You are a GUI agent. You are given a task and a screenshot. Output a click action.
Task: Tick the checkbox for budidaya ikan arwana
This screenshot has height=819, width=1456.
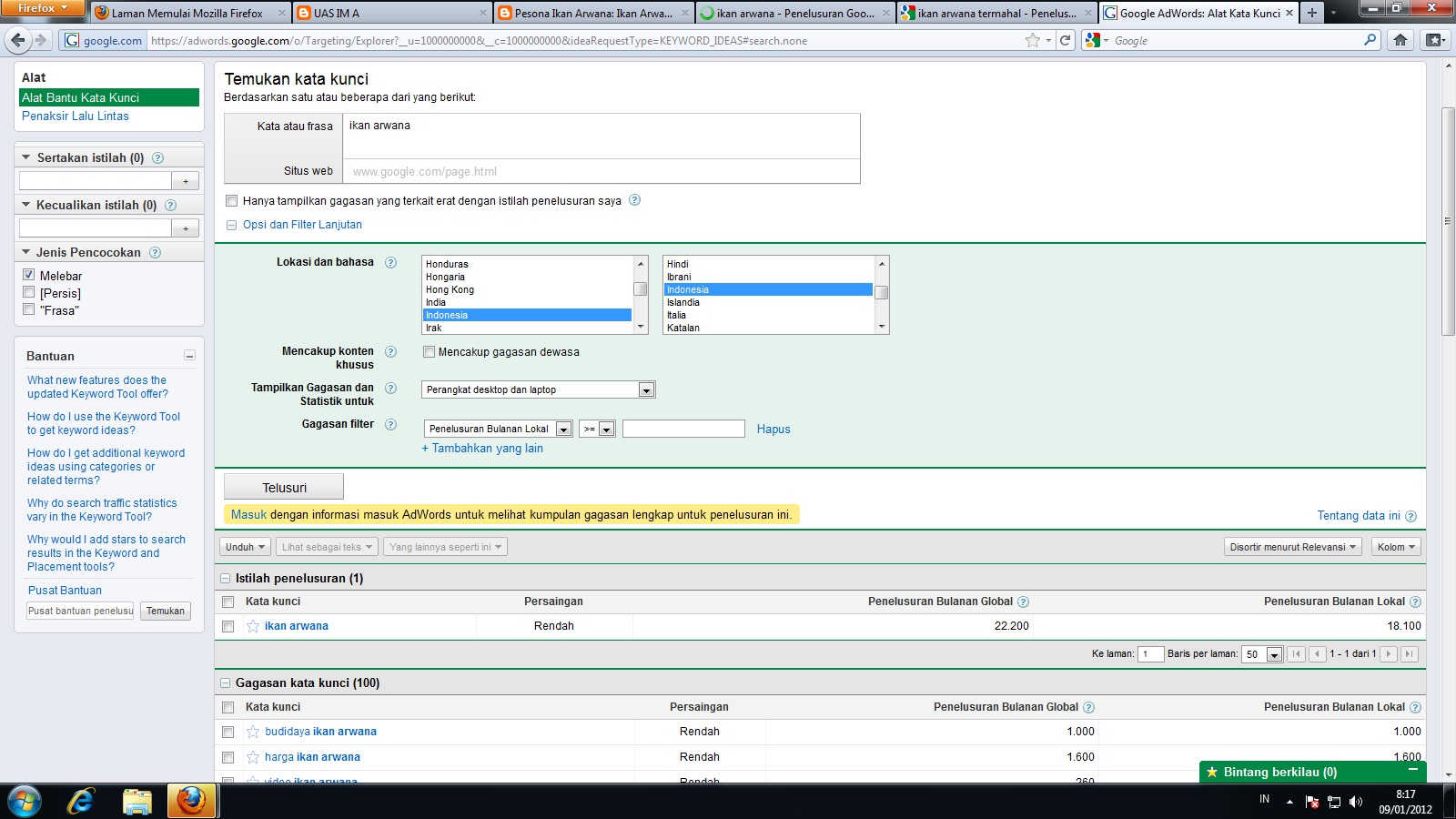(x=228, y=732)
